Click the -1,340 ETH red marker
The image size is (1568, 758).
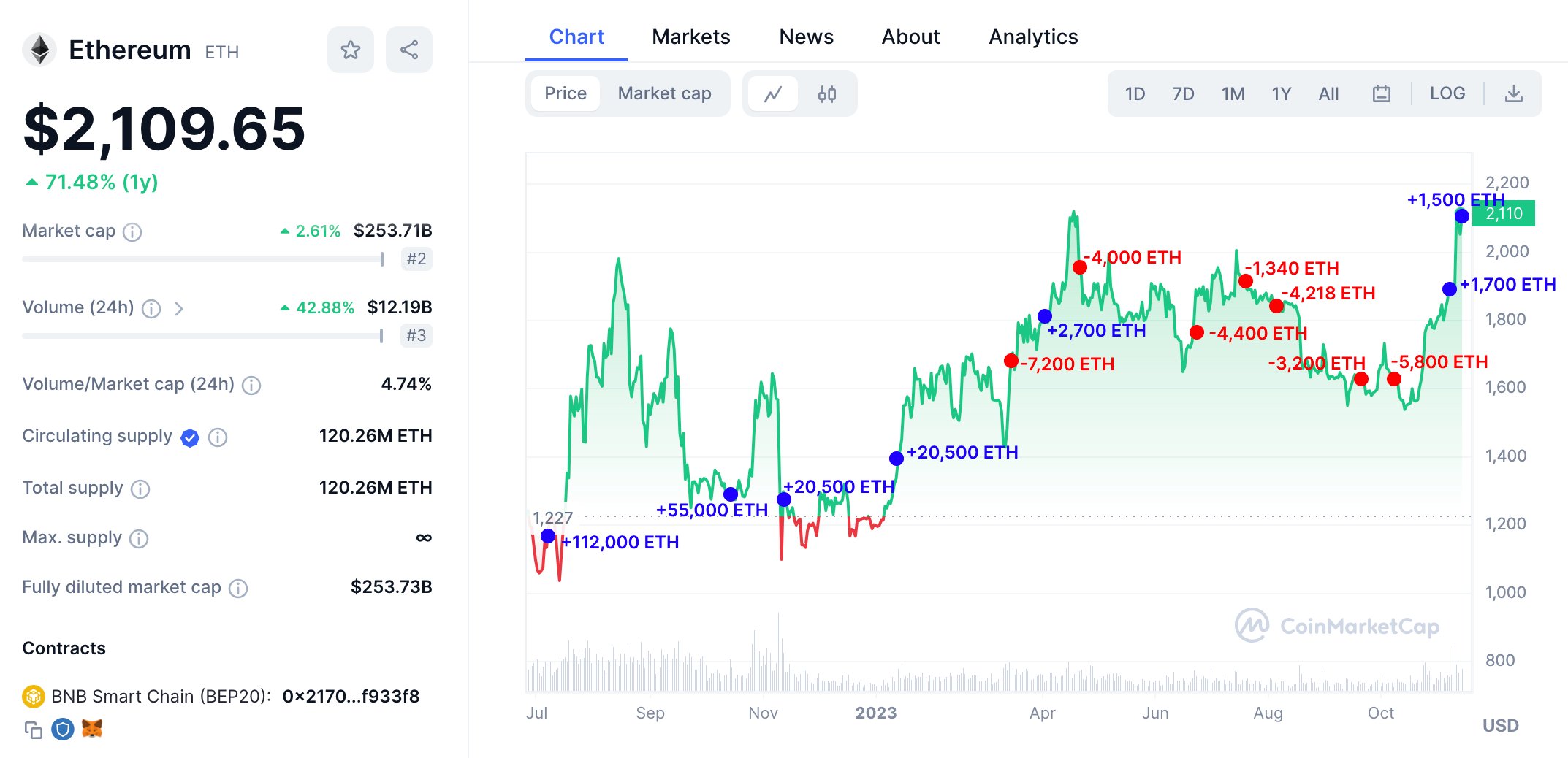pyautogui.click(x=1247, y=281)
